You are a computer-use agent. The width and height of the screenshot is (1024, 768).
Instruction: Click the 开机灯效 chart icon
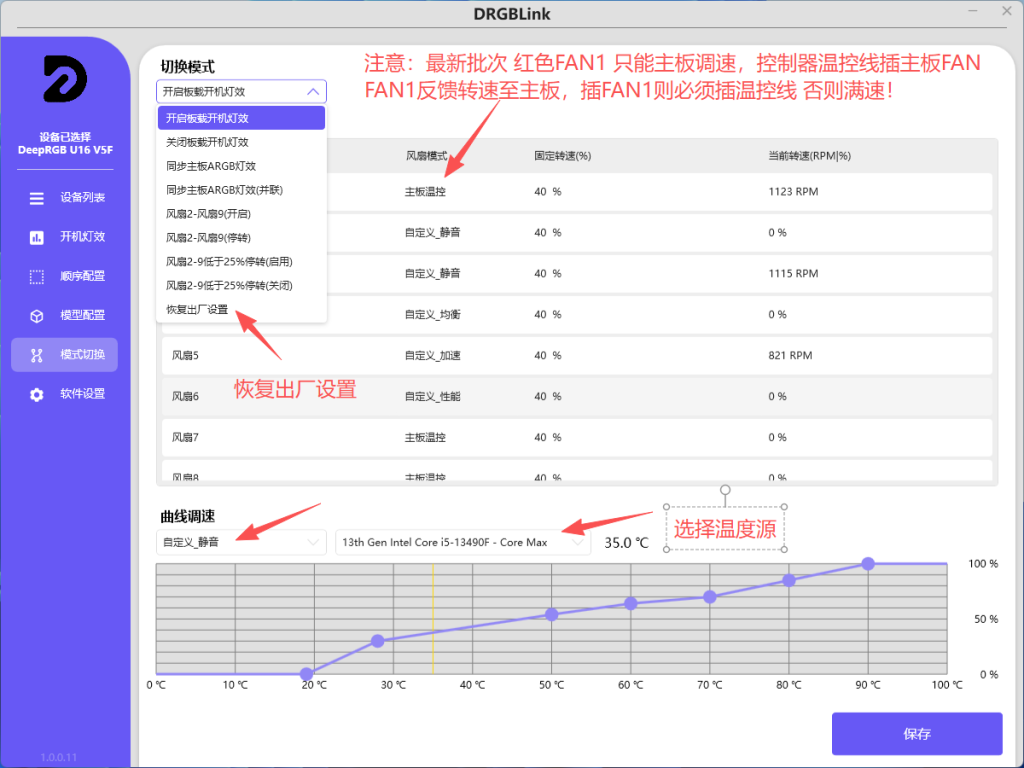[x=37, y=237]
